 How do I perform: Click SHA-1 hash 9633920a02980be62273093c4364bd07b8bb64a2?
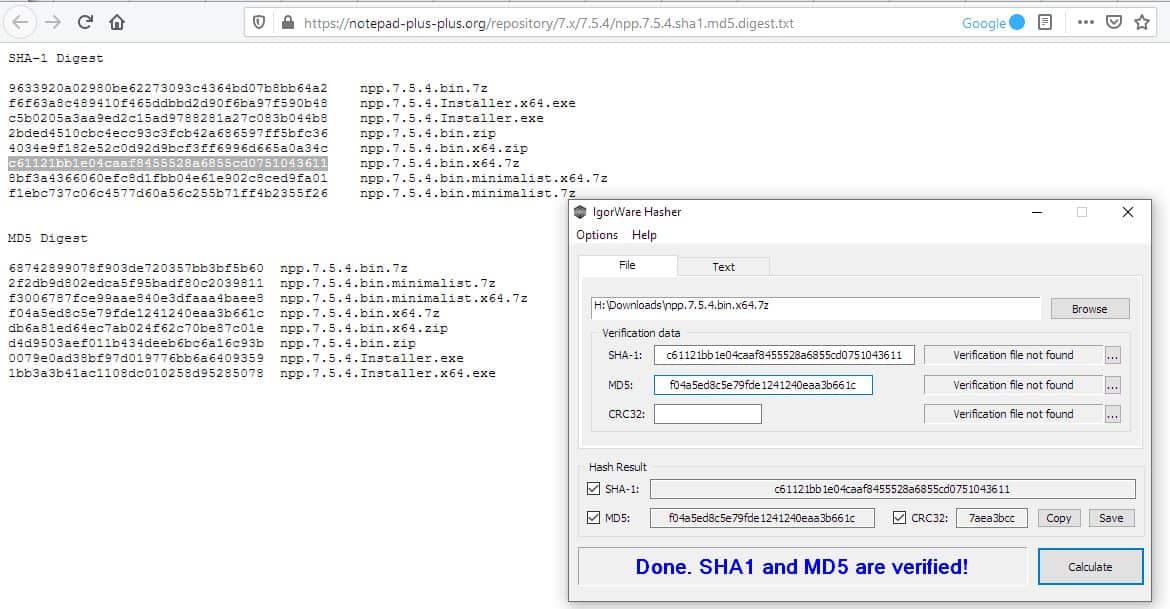pos(168,88)
